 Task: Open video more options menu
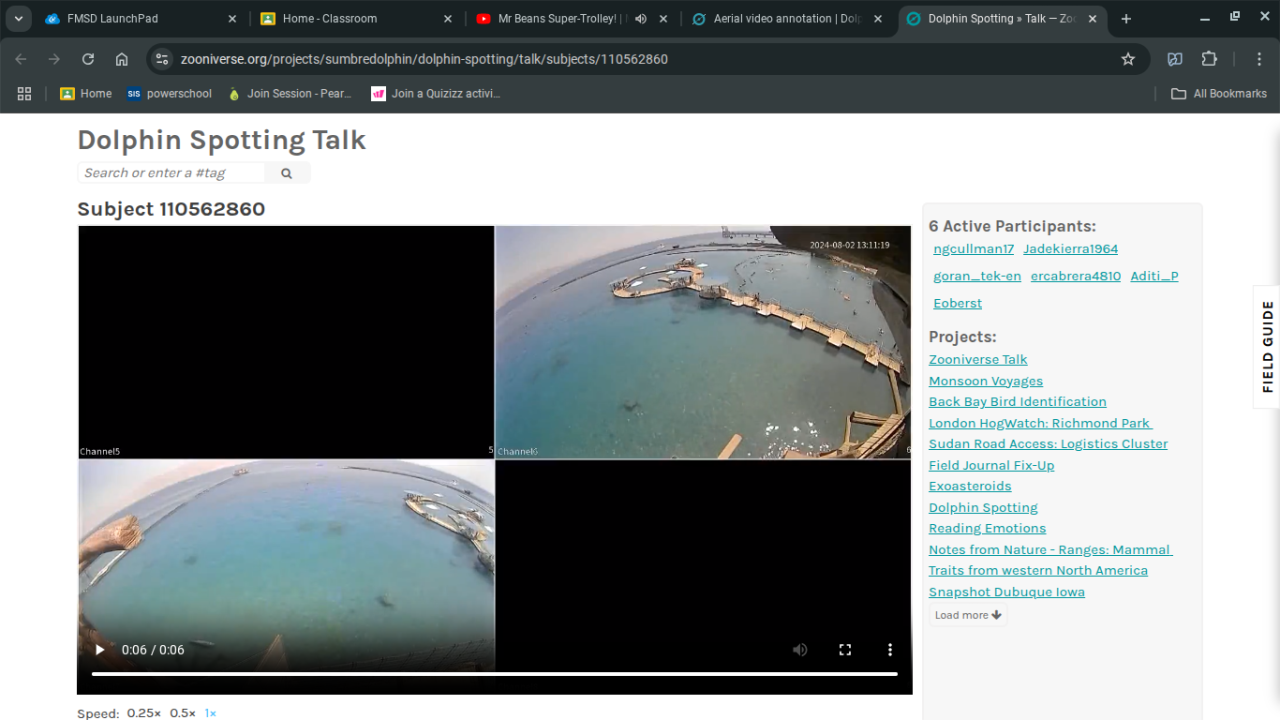coord(890,650)
